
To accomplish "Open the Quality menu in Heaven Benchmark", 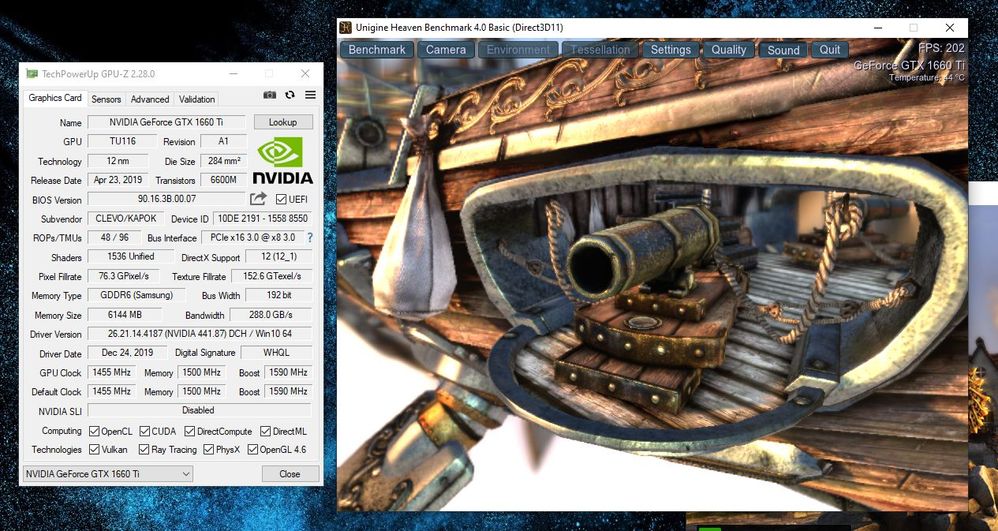I will click(728, 49).
